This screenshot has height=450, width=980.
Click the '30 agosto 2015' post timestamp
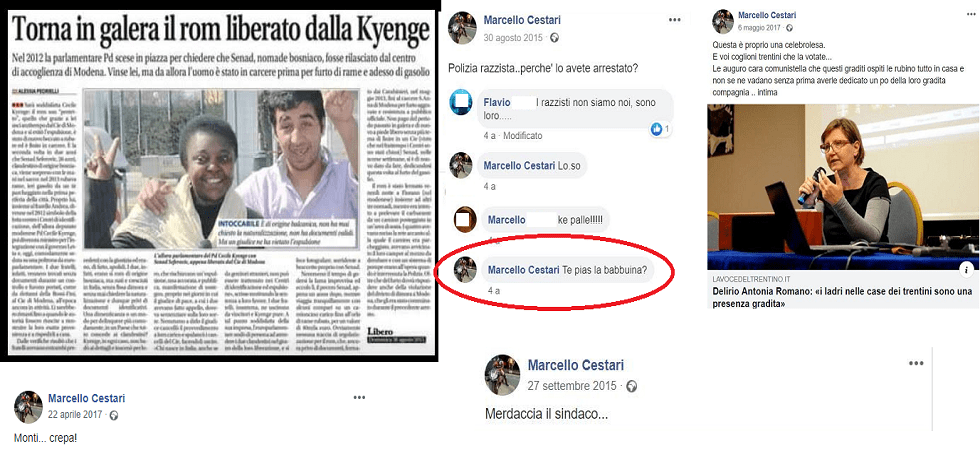[514, 38]
